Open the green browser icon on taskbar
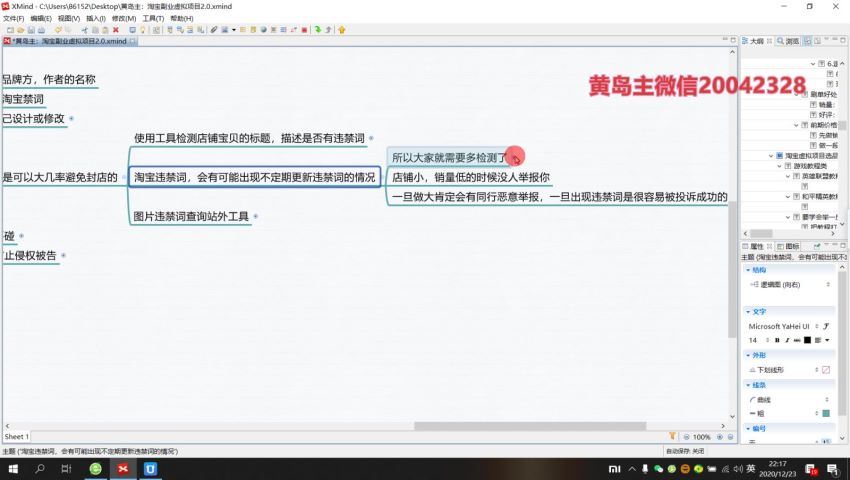This screenshot has width=850, height=480. click(95, 468)
